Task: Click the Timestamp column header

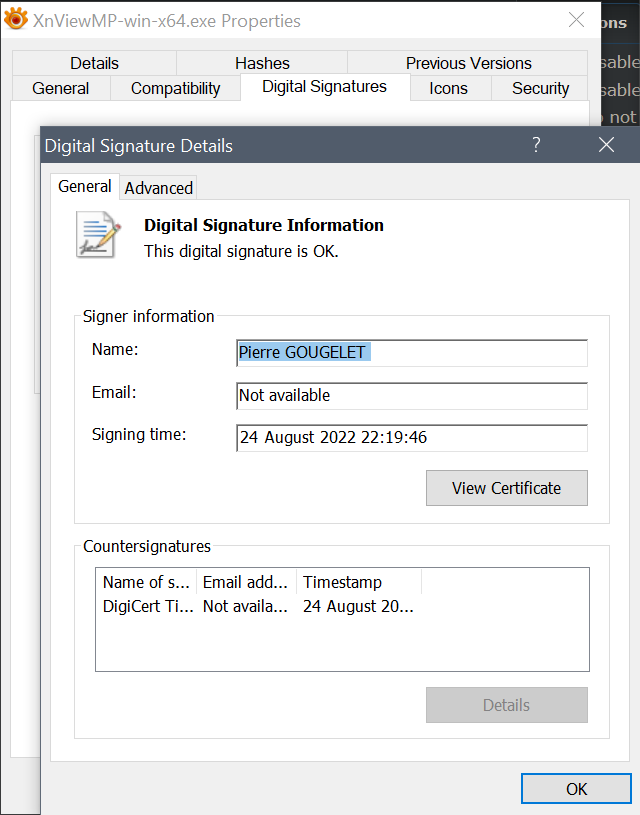Action: pos(358,582)
